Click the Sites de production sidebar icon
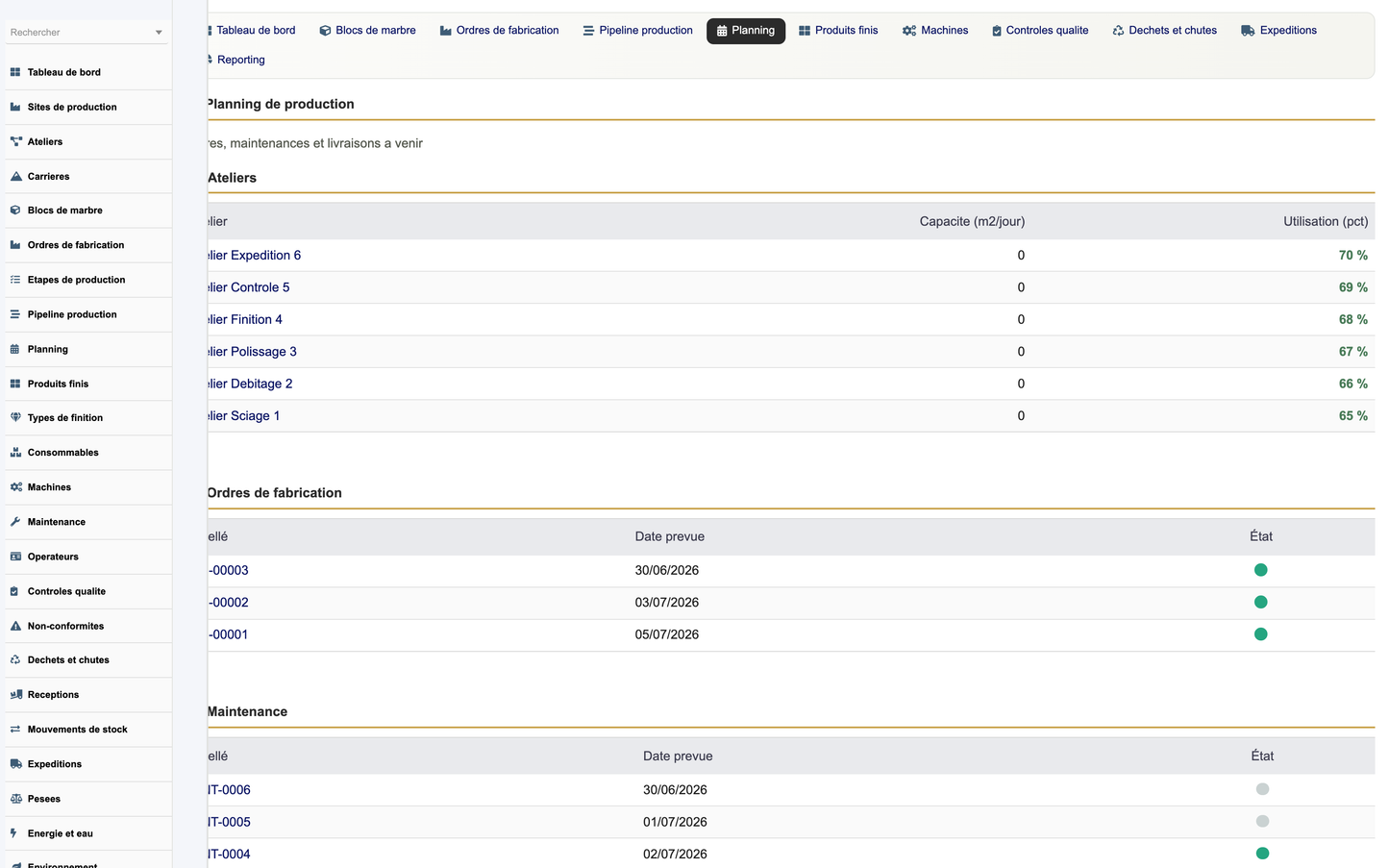Screen dimensions: 1389x868 15,107
